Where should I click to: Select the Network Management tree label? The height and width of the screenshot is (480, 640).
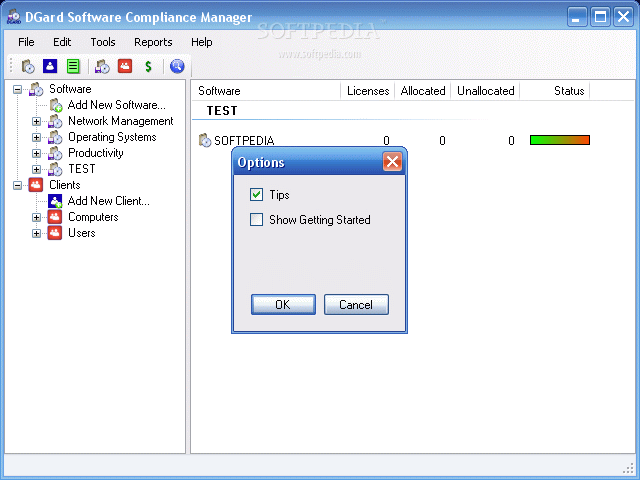click(121, 121)
